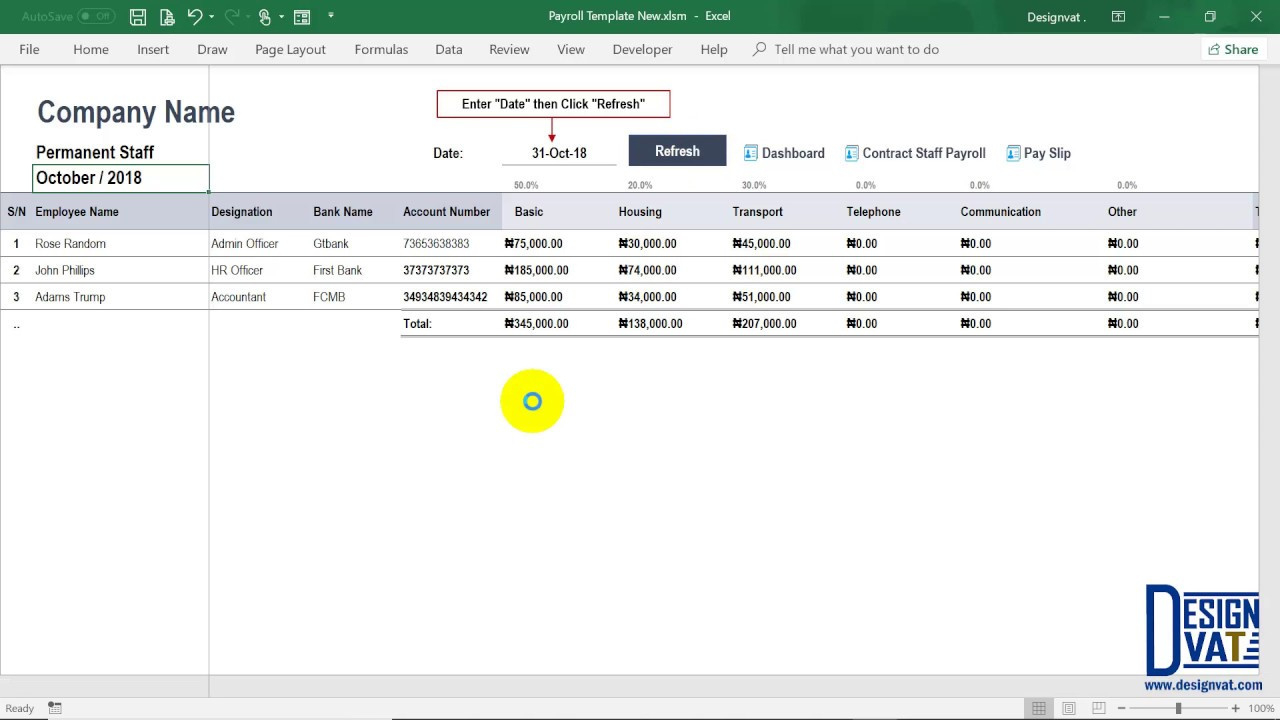The width and height of the screenshot is (1280, 720).
Task: Undo the last action
Action: [195, 16]
